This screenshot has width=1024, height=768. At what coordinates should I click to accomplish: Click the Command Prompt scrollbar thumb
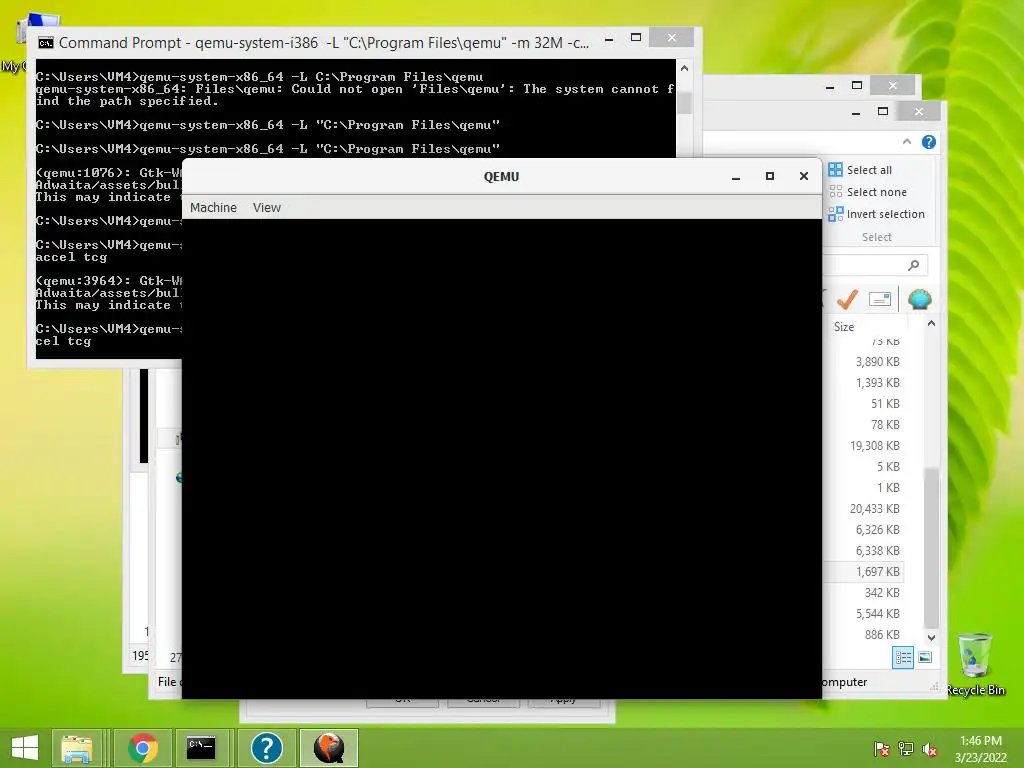684,103
